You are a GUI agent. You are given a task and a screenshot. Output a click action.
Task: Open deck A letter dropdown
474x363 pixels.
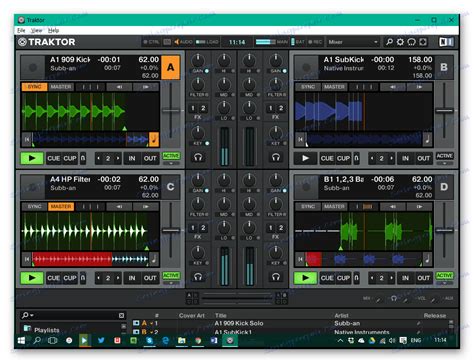(171, 68)
